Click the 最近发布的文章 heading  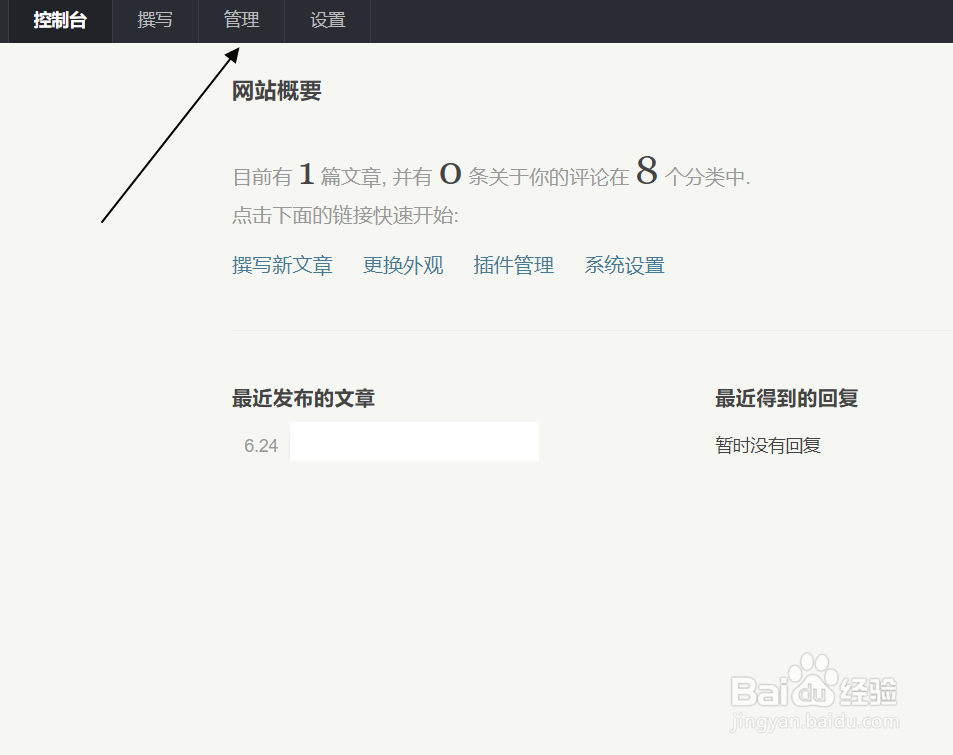pos(303,399)
